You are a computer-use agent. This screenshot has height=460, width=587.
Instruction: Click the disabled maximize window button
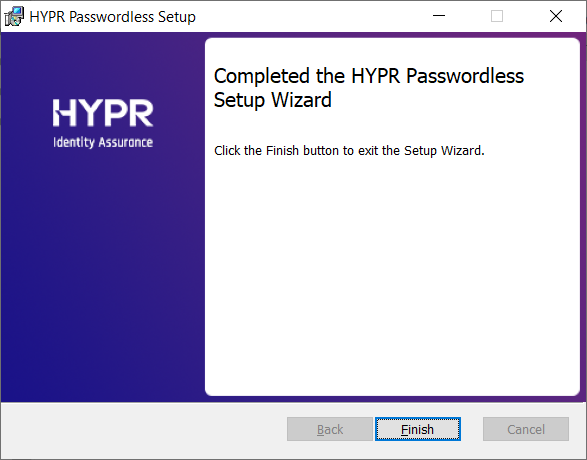497,16
